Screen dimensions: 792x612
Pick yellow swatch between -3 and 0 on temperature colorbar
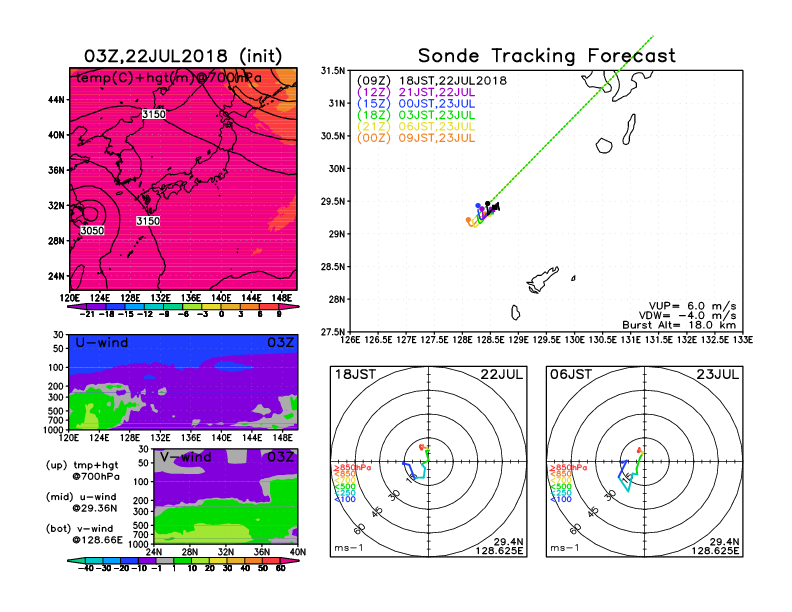point(212,307)
